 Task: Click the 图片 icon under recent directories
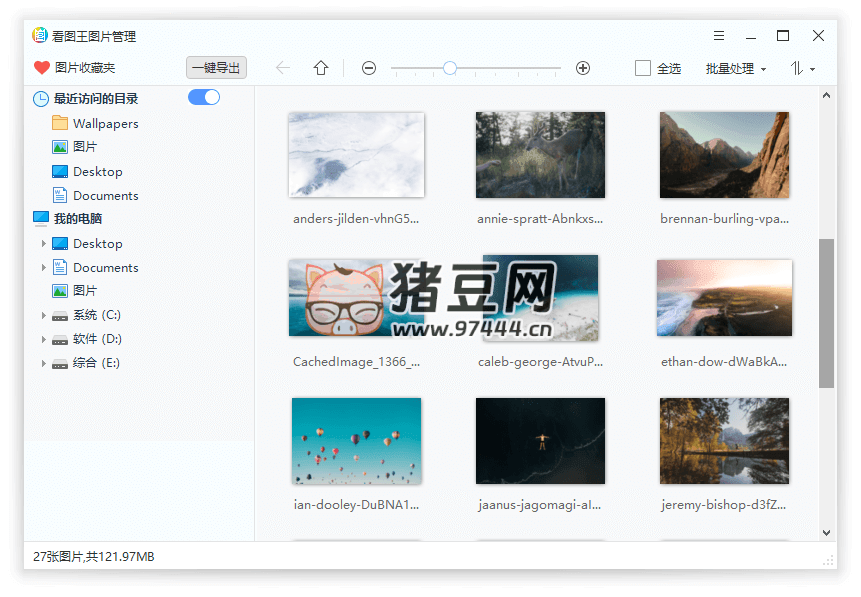pos(60,147)
